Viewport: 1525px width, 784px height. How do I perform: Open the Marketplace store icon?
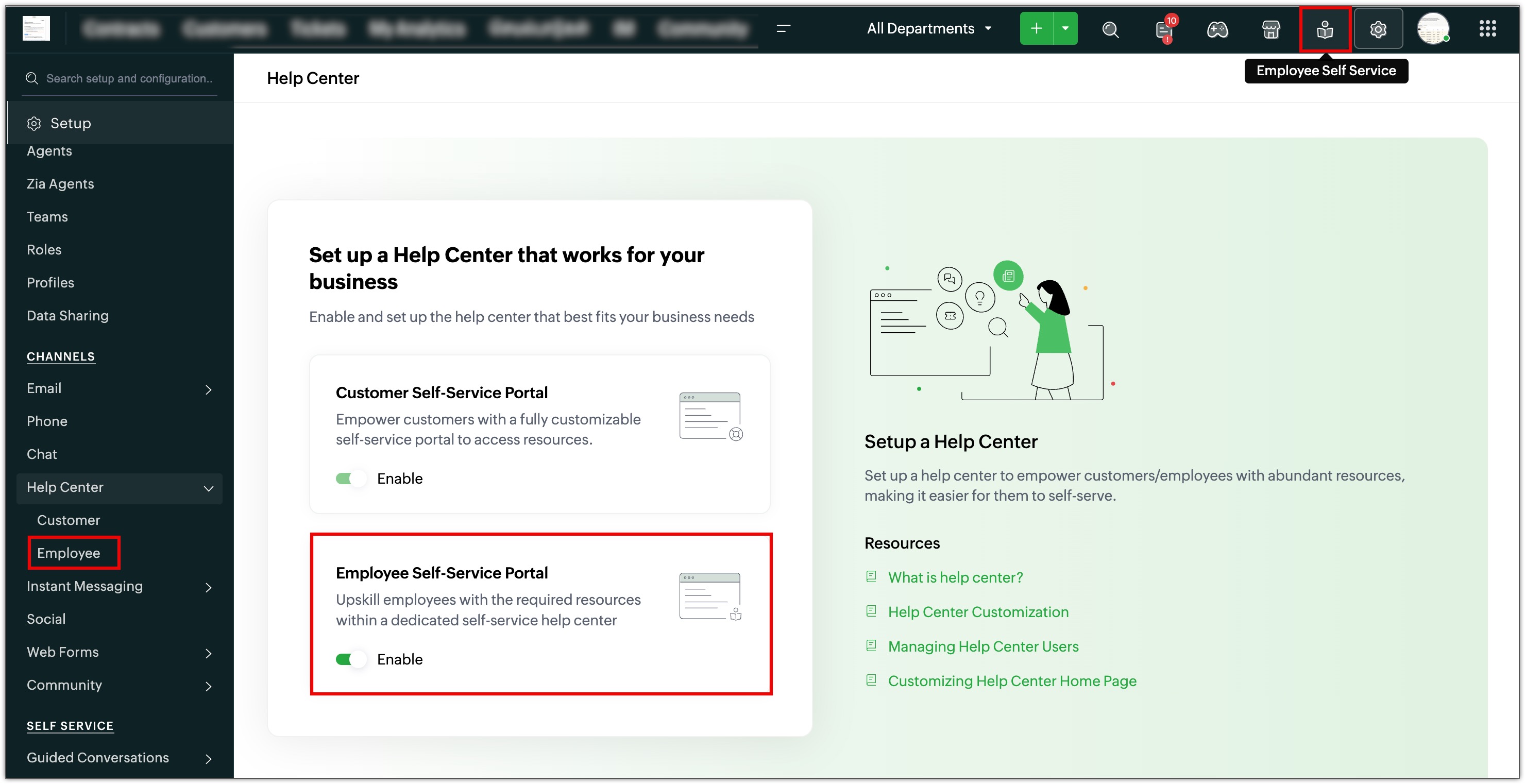[x=1270, y=29]
